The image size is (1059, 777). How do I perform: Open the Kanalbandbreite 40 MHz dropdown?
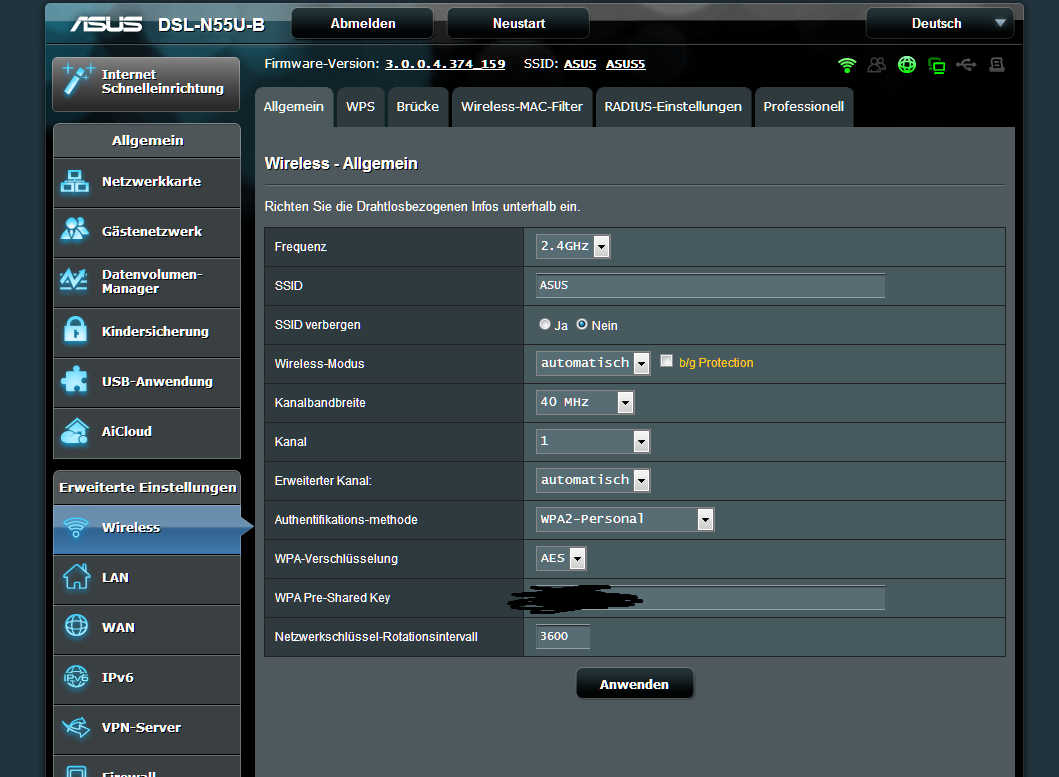pos(585,402)
